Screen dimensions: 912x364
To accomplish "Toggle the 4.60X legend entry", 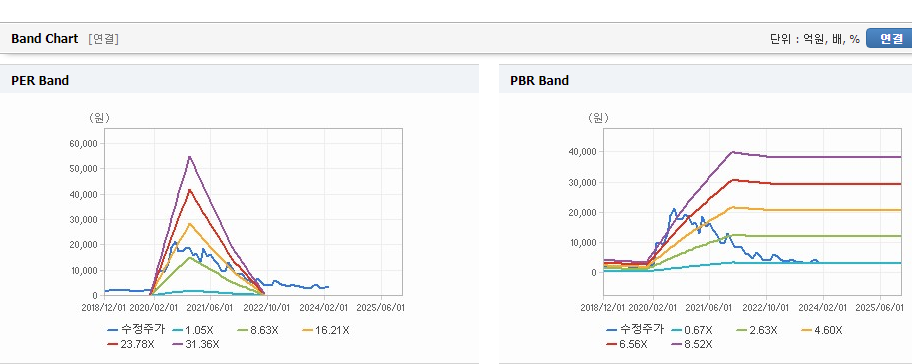I will (x=821, y=330).
